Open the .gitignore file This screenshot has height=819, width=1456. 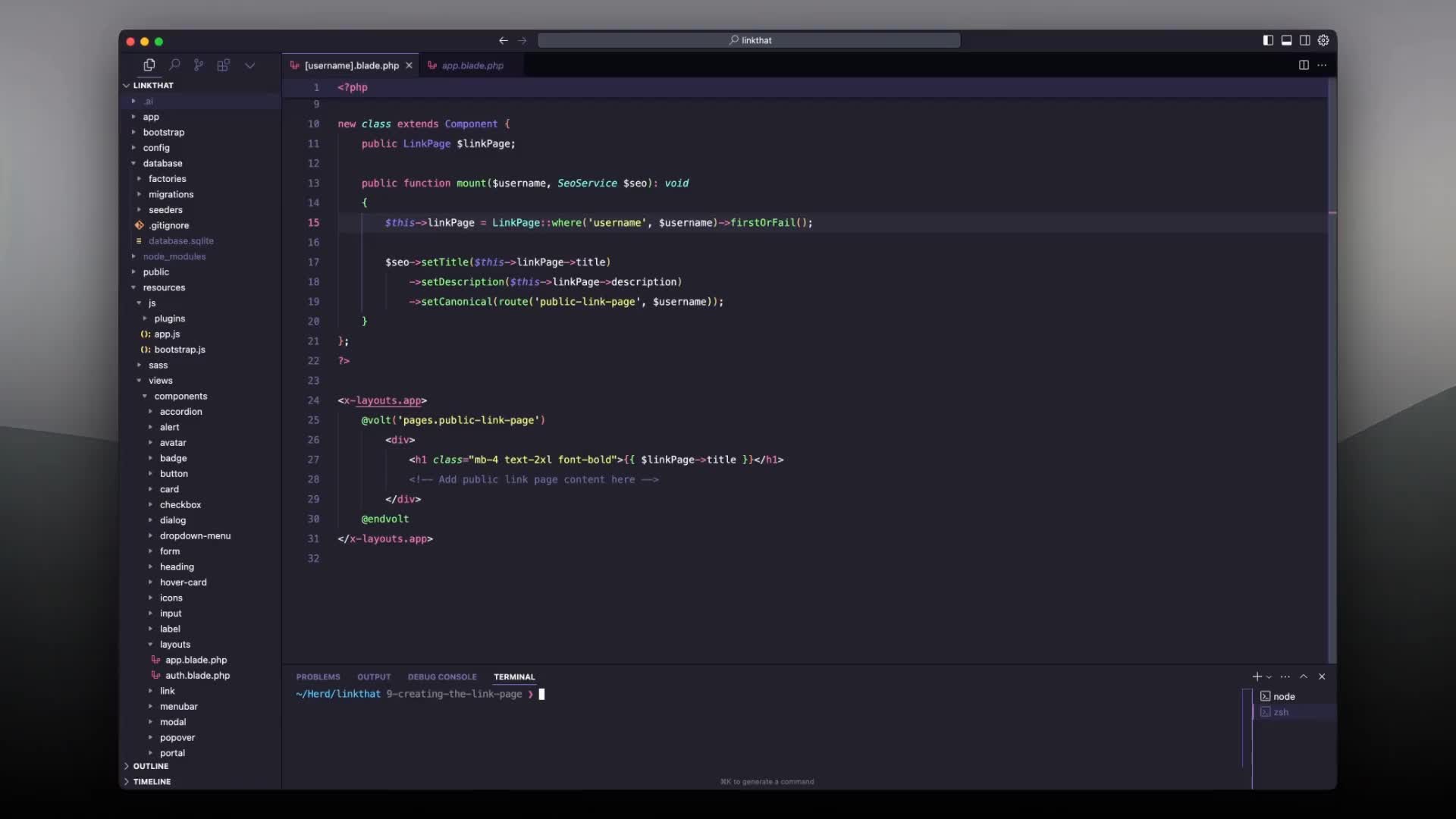[x=200, y=225]
